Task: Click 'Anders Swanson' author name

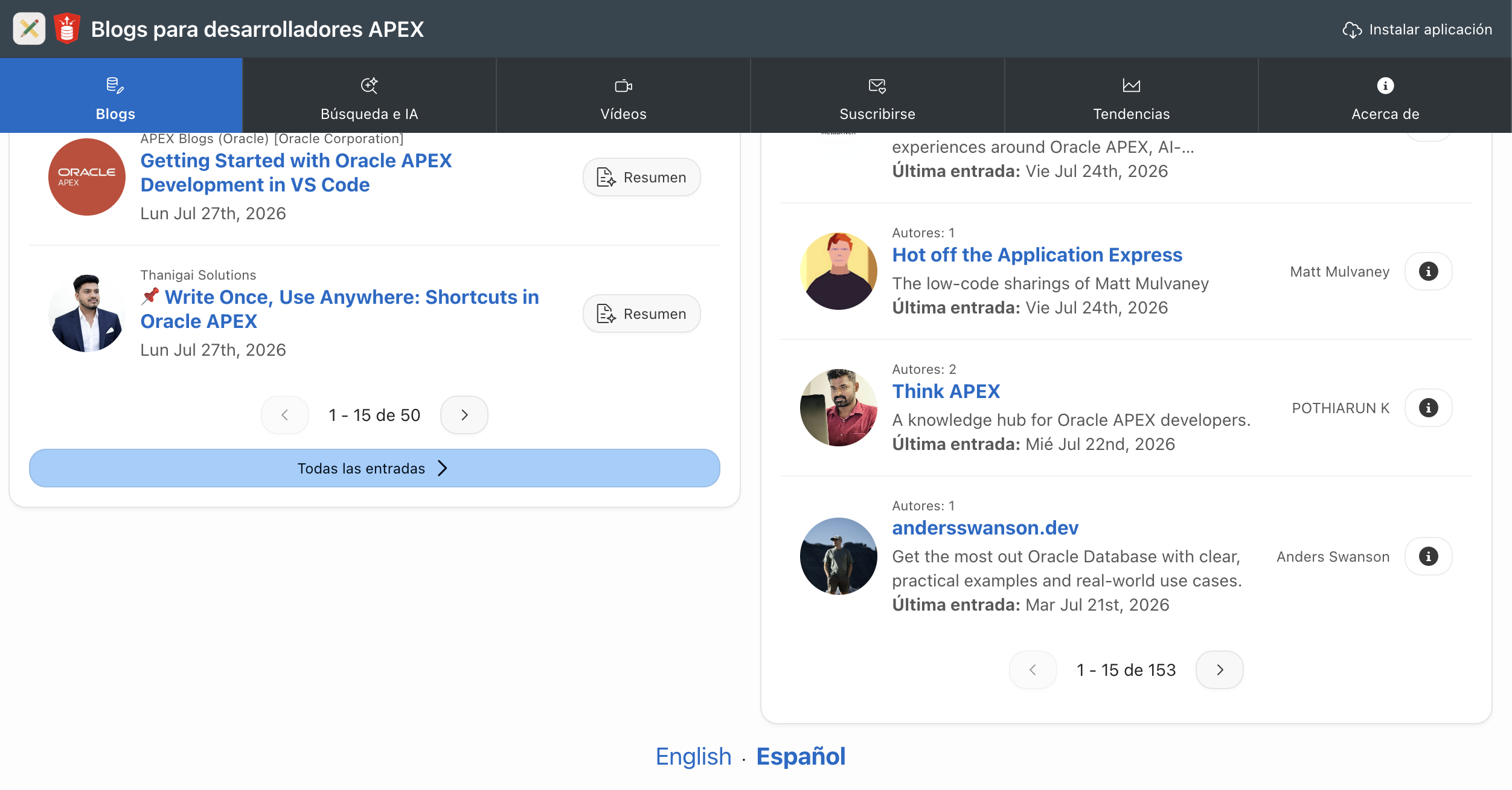Action: pos(1333,556)
